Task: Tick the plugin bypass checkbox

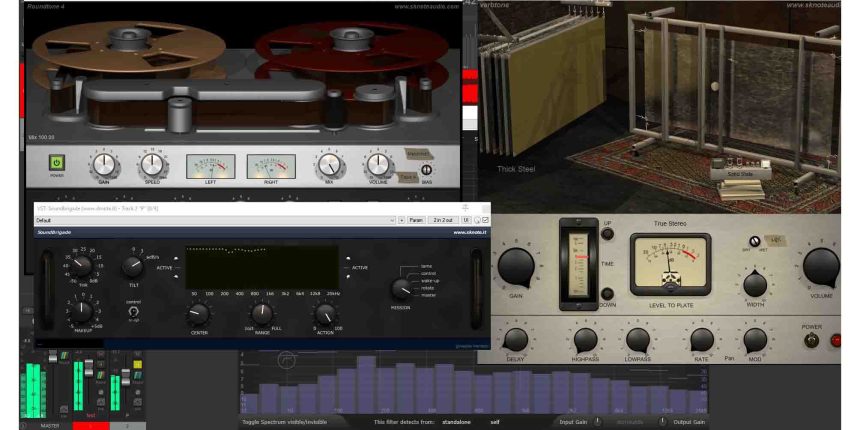Action: [x=485, y=219]
